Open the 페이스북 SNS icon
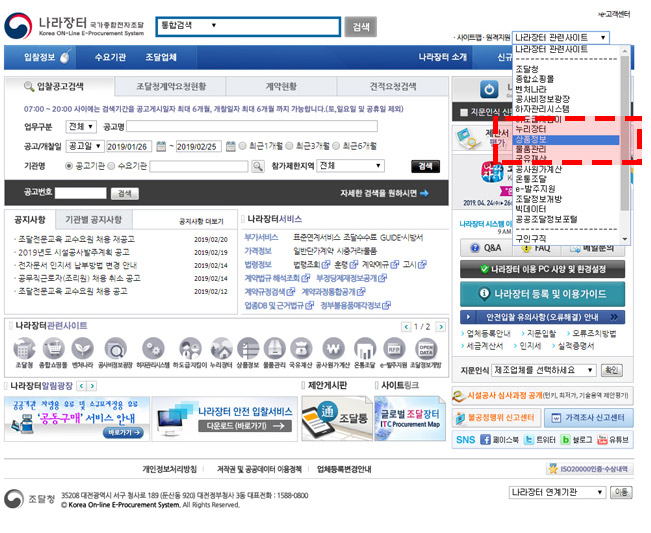Image resolution: width=651 pixels, height=533 pixels. coord(485,440)
